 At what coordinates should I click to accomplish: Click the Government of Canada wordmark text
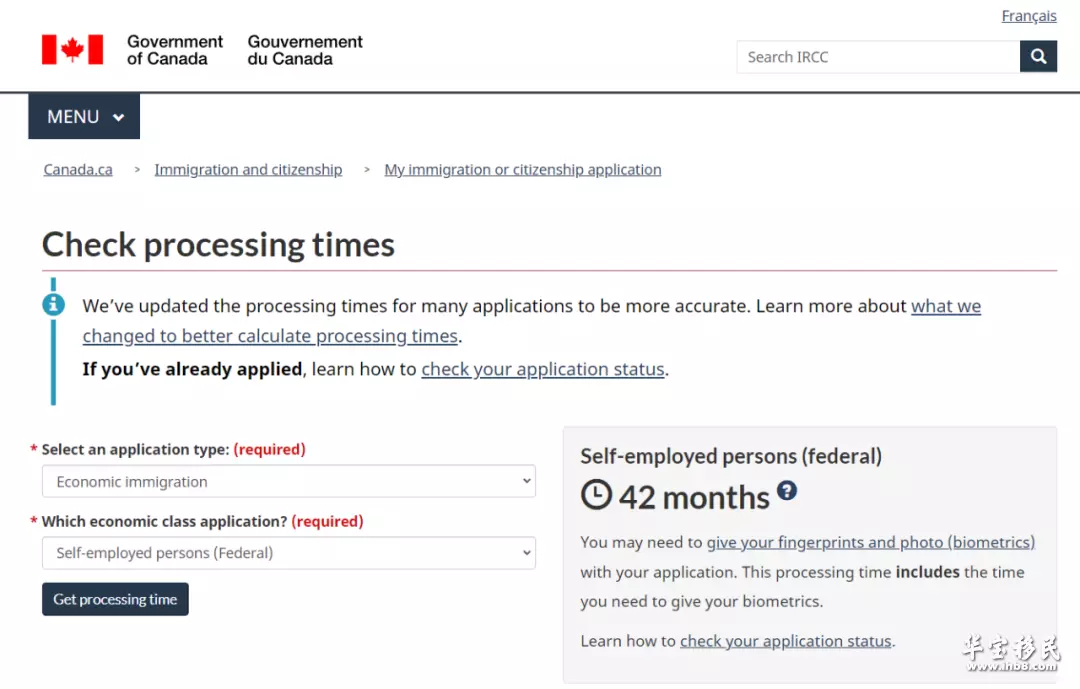click(x=174, y=50)
